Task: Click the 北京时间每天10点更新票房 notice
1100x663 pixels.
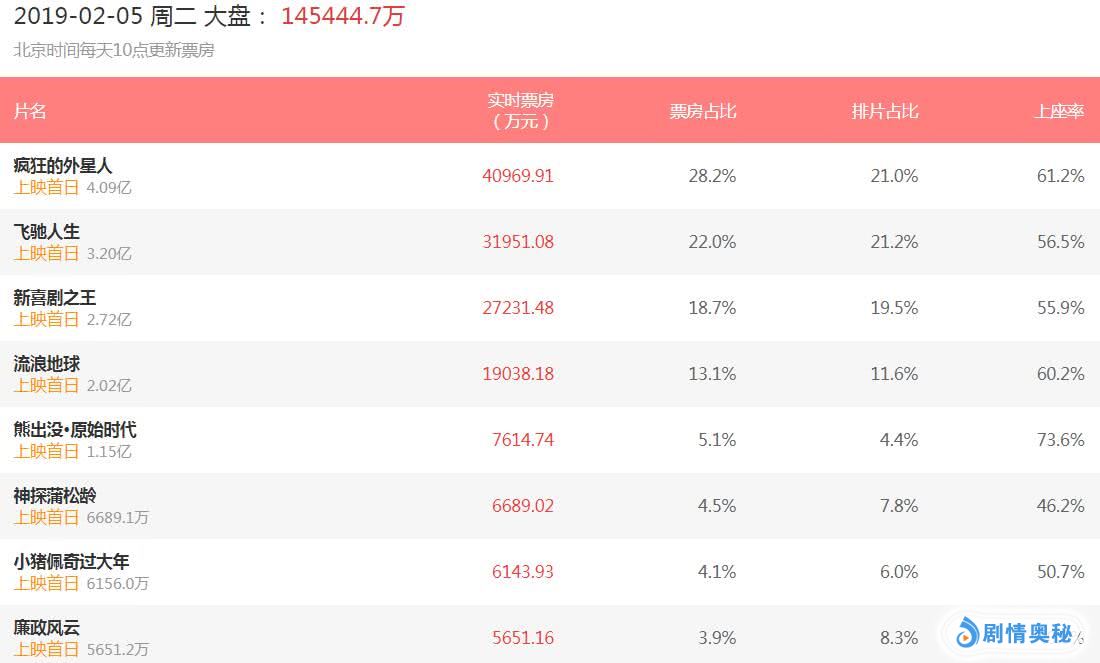Action: point(114,50)
